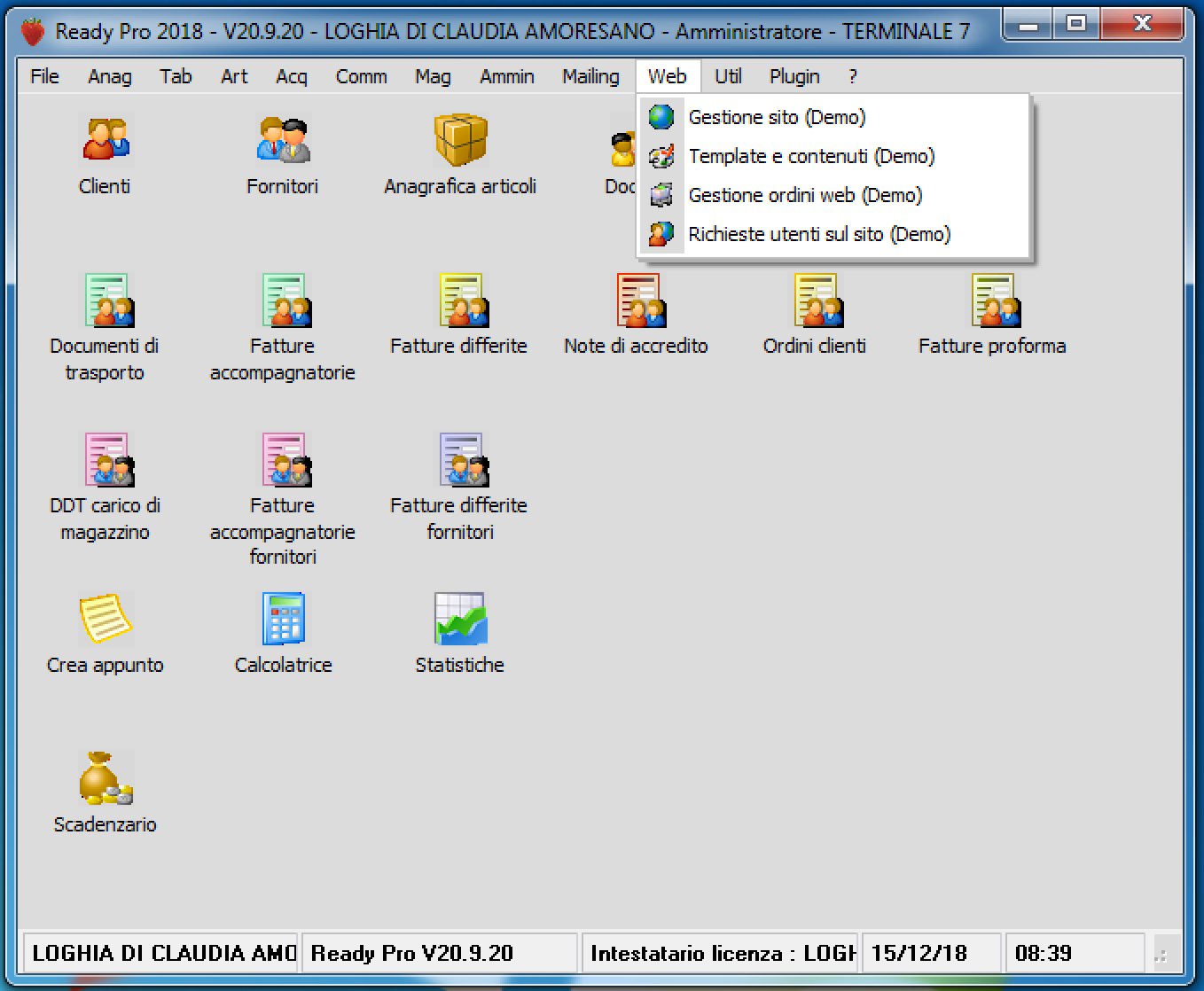
Task: Open the Tab menu
Action: (176, 76)
